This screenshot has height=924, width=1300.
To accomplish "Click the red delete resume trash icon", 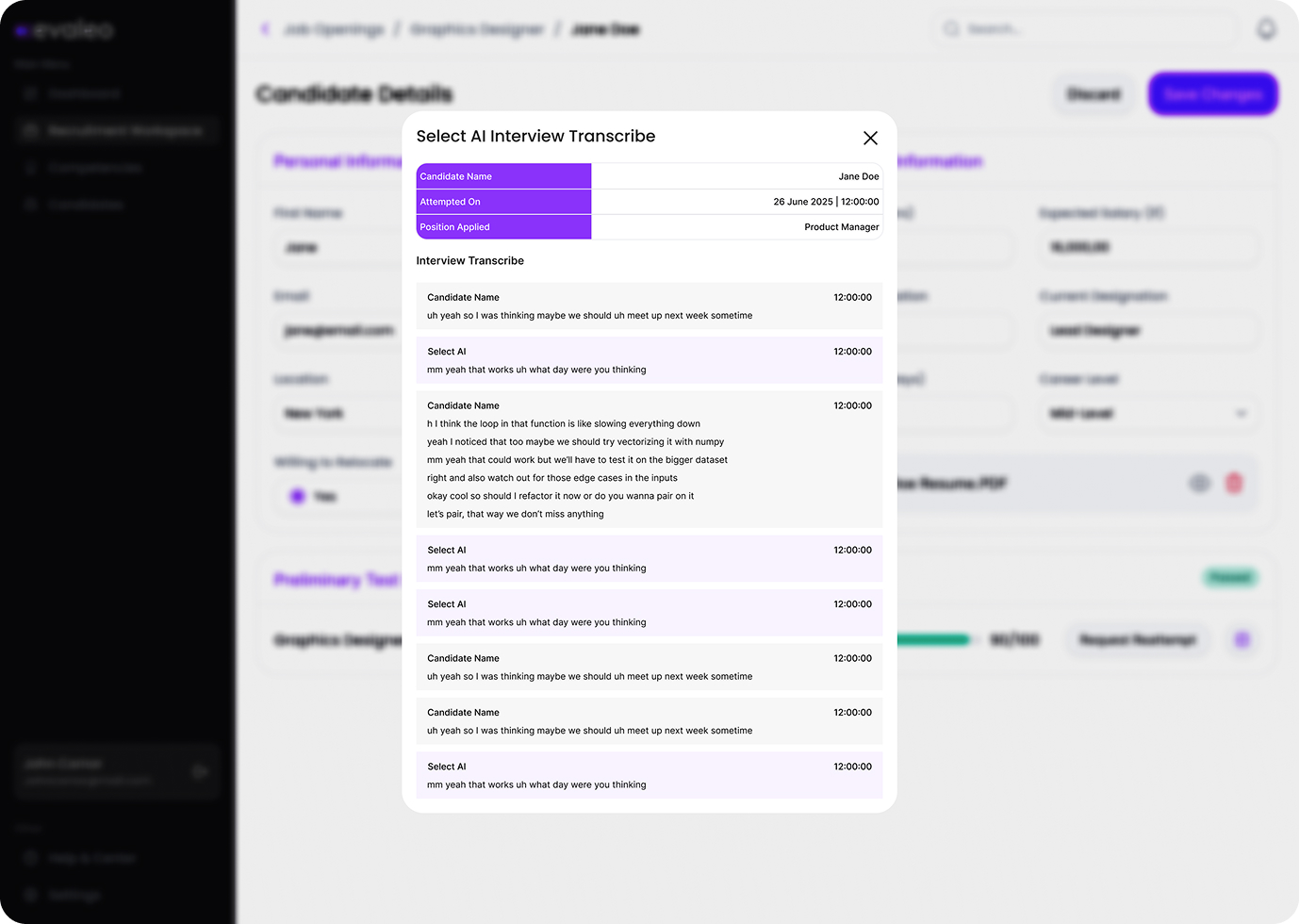I will click(x=1233, y=484).
